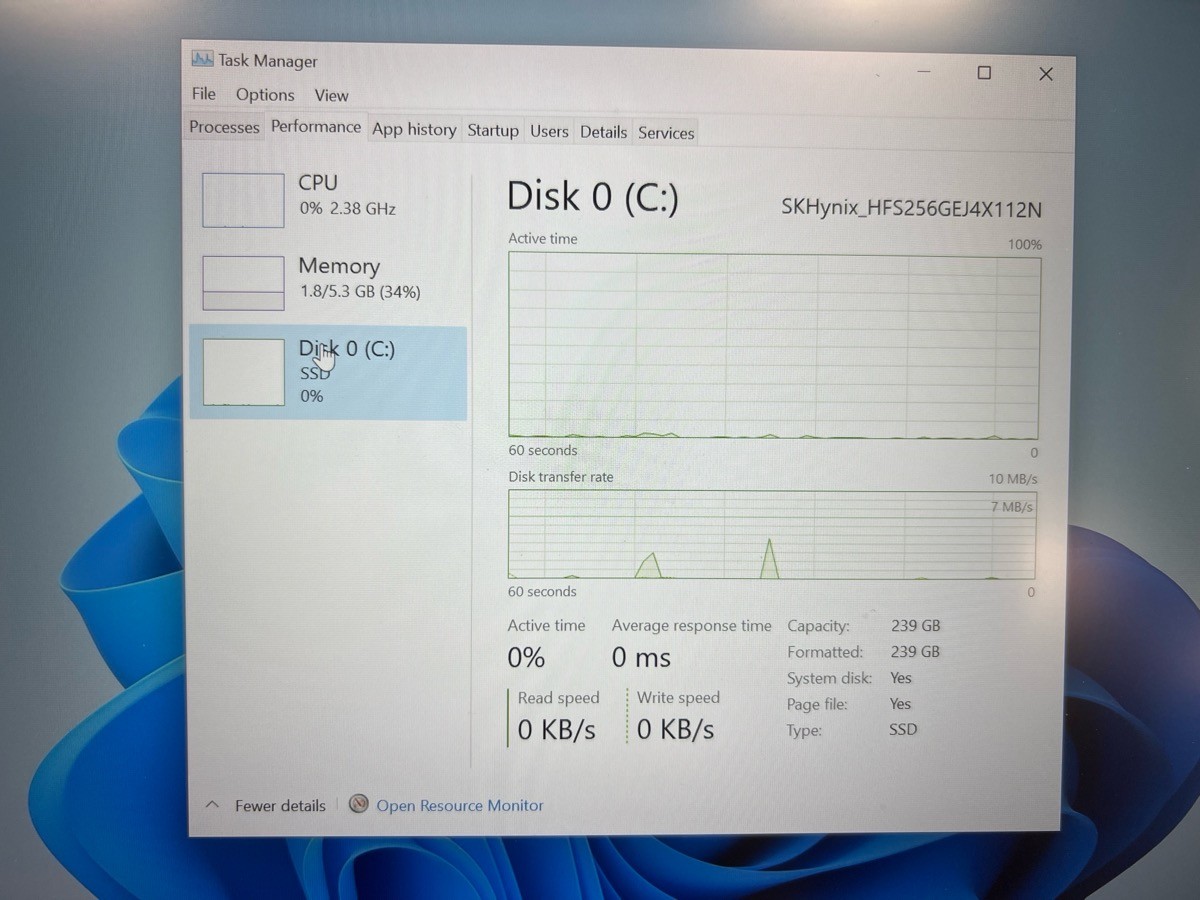Click the 10 MB/s scale label
1200x900 pixels.
pyautogui.click(x=1013, y=479)
